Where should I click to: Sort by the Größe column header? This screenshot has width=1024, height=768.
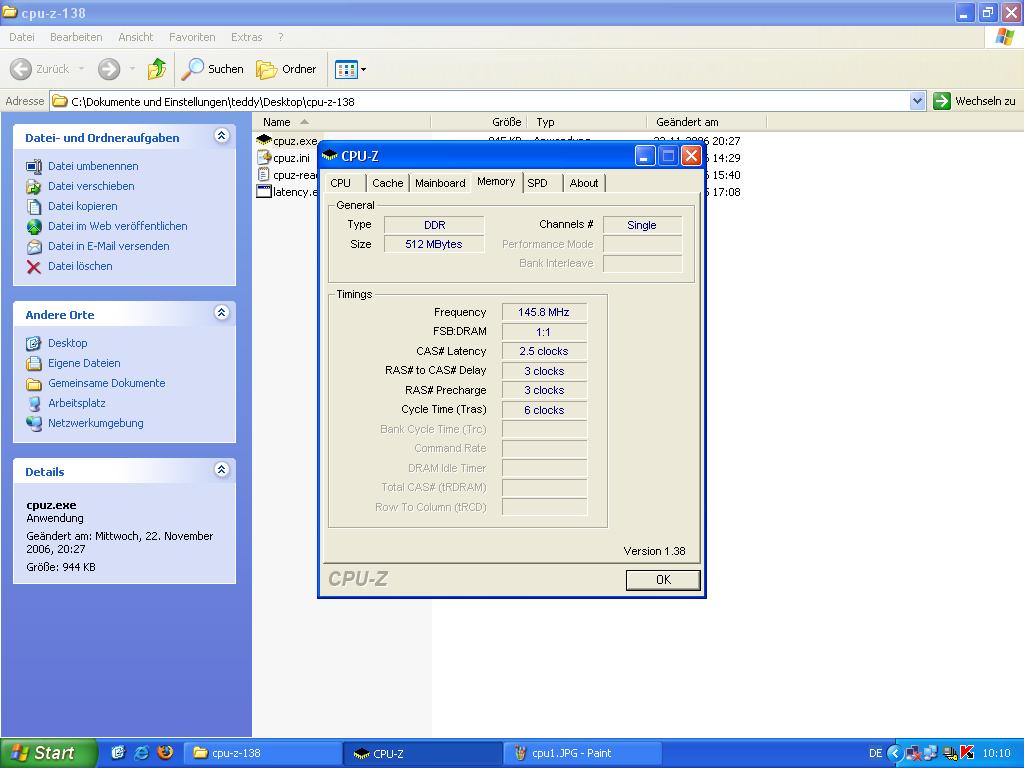point(479,122)
